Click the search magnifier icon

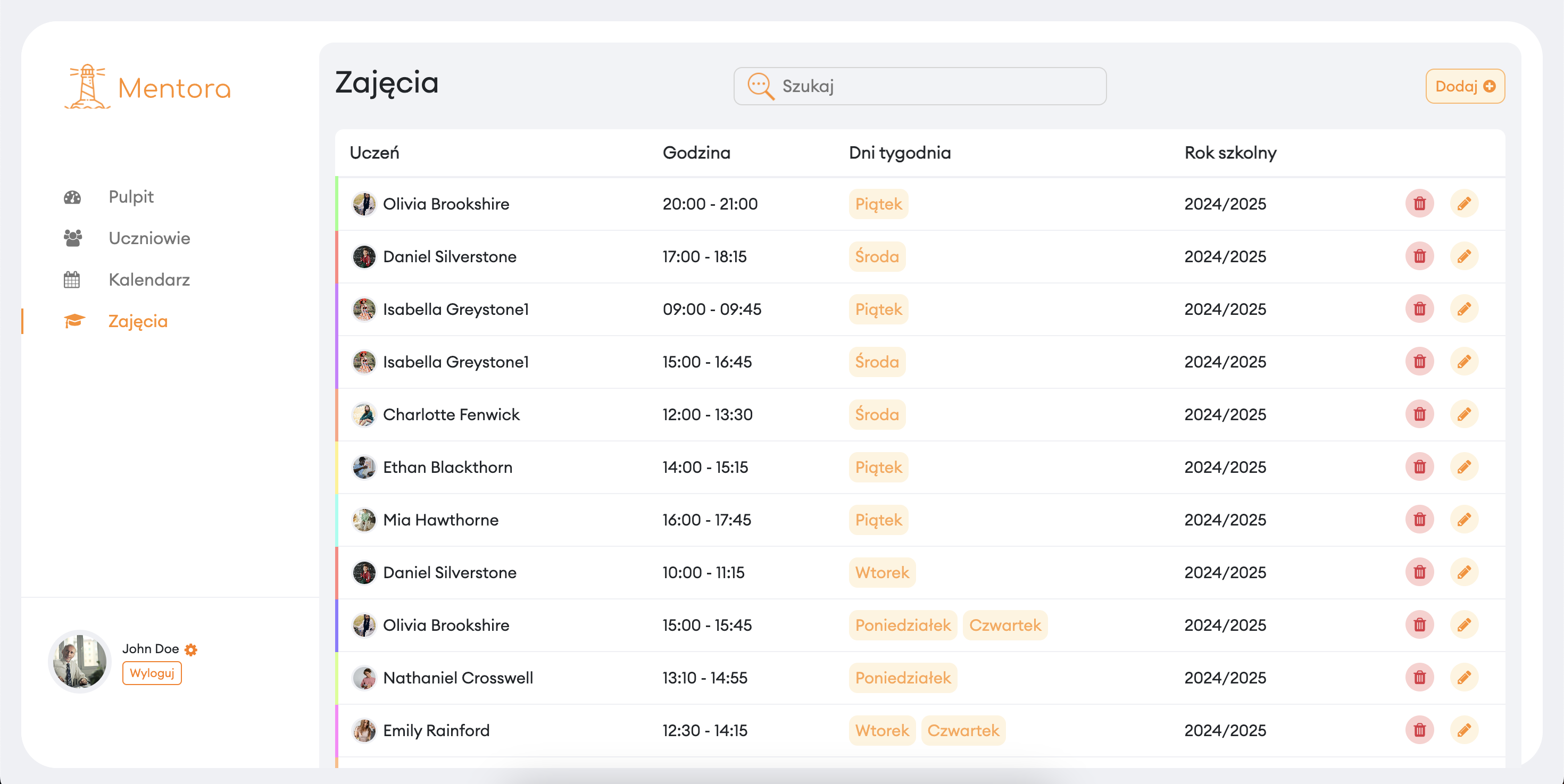[x=760, y=86]
